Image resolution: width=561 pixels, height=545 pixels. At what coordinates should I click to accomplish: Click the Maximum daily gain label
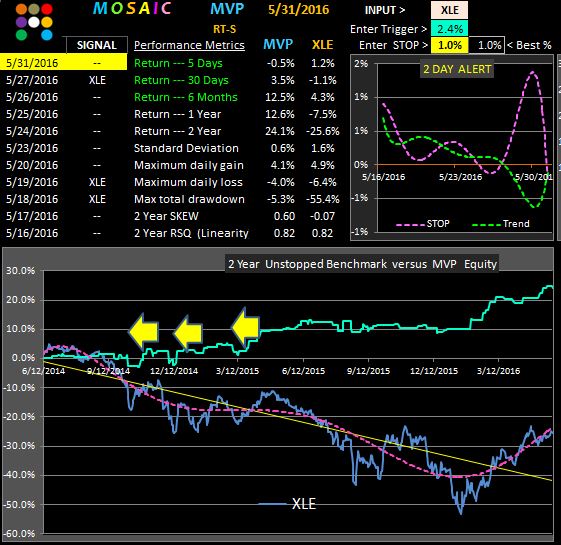click(189, 165)
